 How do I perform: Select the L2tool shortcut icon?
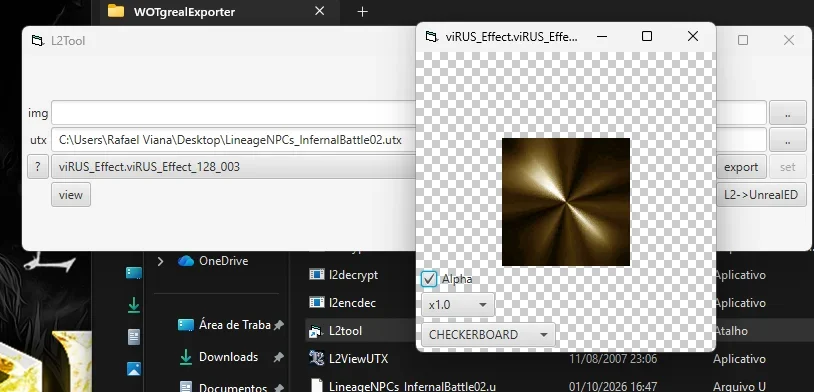coord(316,331)
